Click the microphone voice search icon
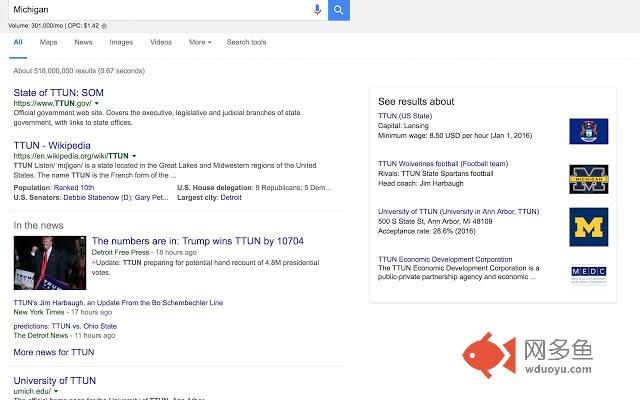 318,9
